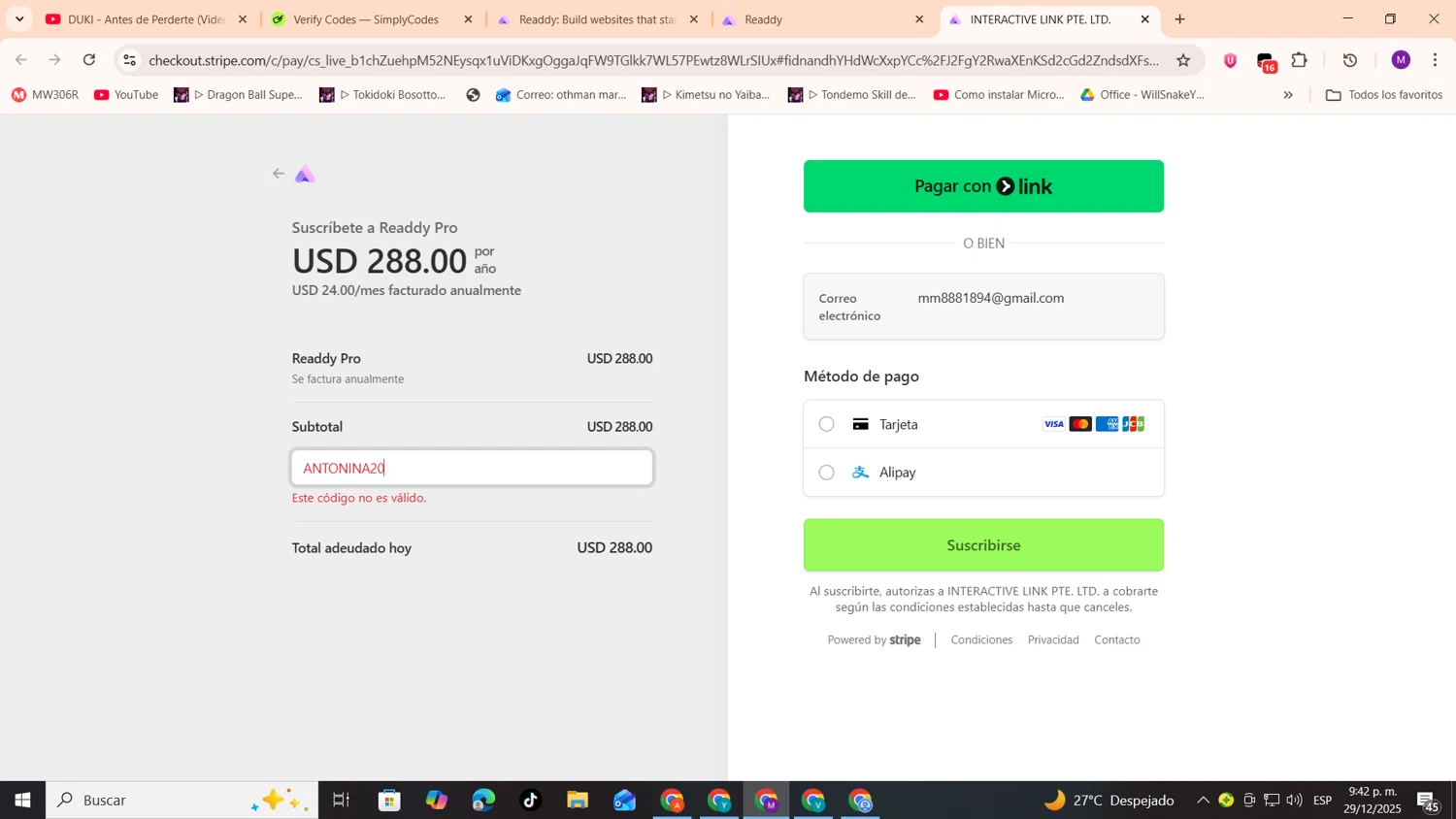Open the Extensions puzzle menu

(x=1300, y=60)
